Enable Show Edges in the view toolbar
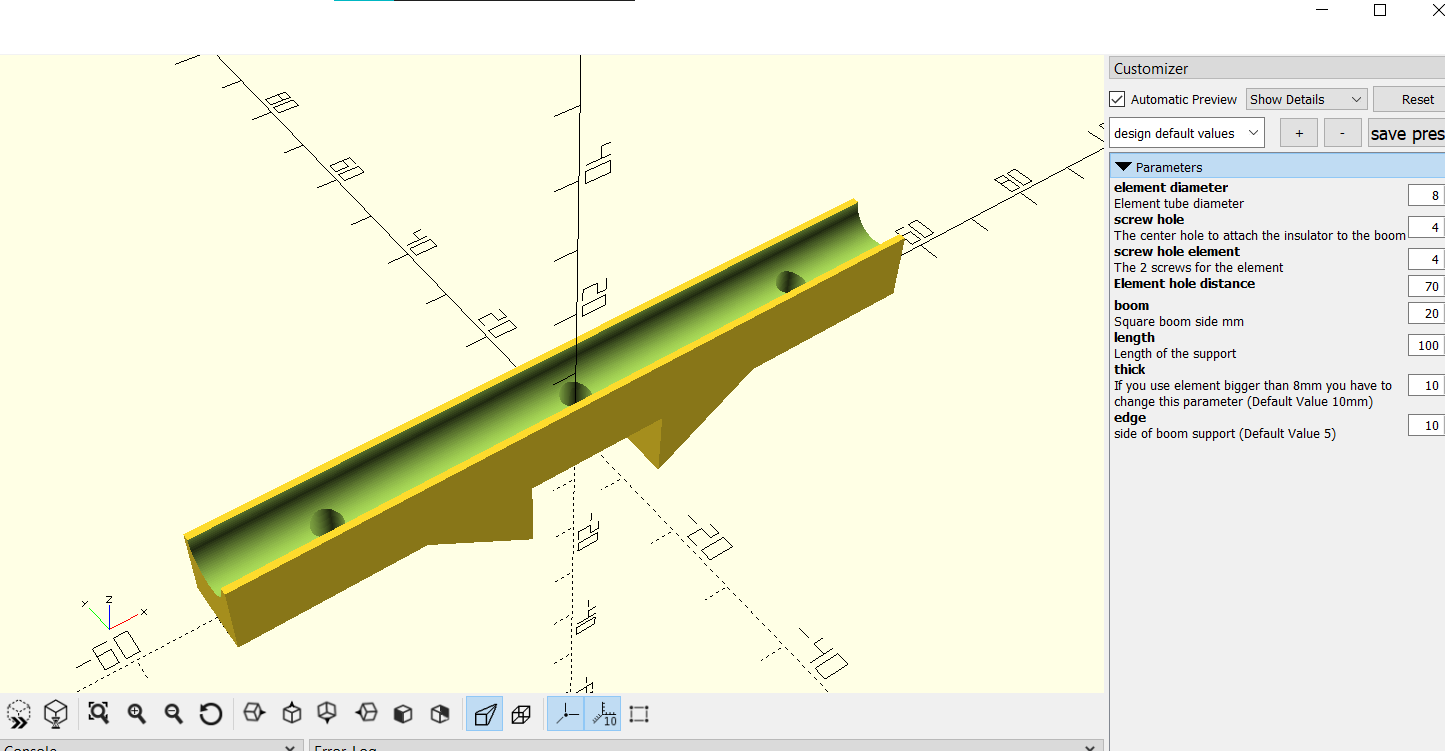The height and width of the screenshot is (751, 1445). (x=640, y=714)
